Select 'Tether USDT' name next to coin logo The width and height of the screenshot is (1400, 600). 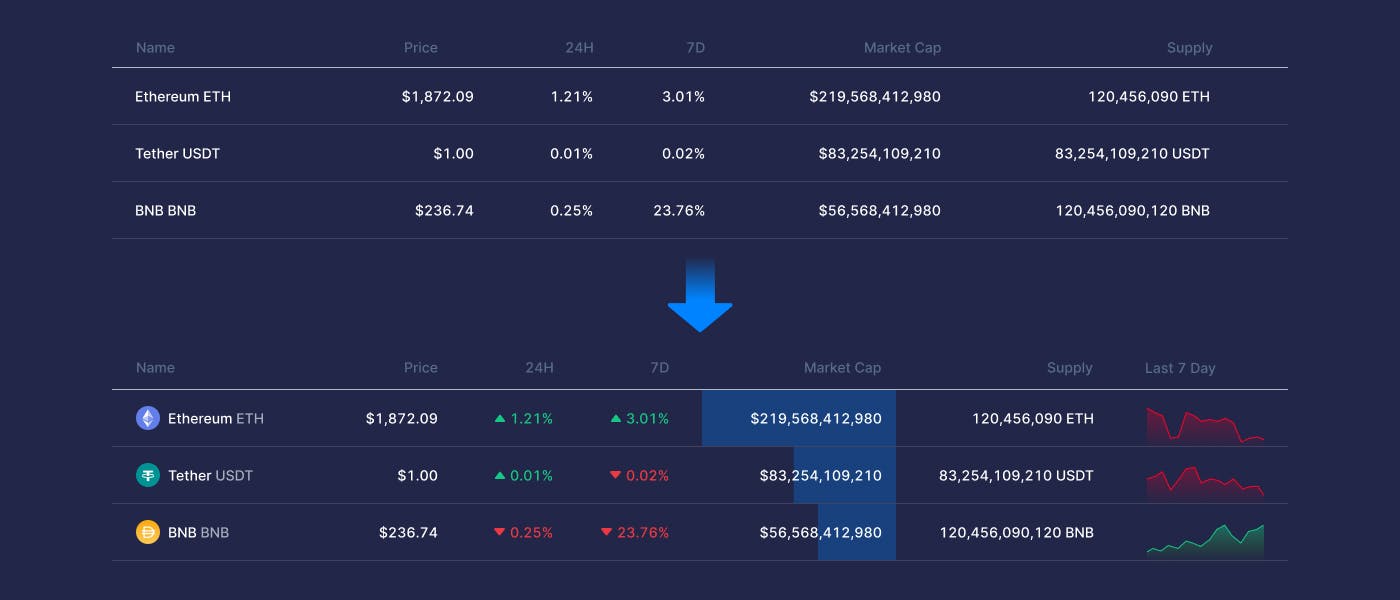pyautogui.click(x=210, y=476)
